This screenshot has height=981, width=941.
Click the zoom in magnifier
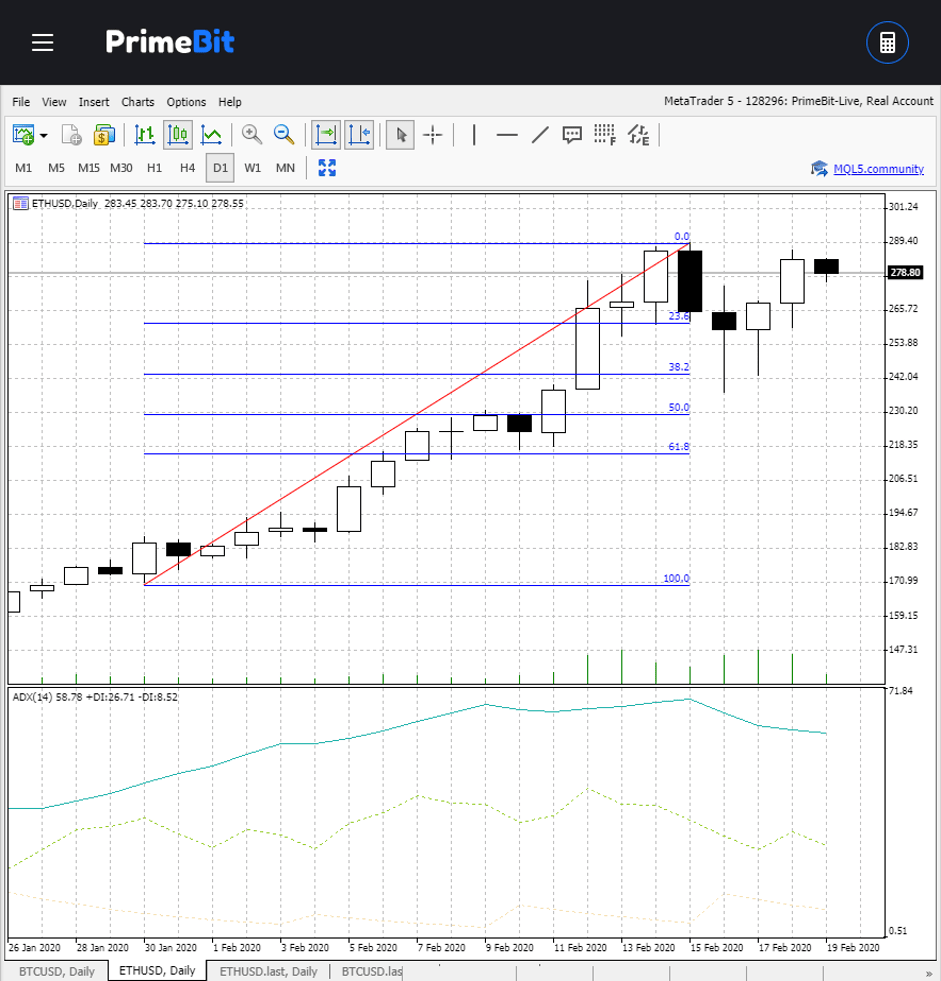[251, 135]
